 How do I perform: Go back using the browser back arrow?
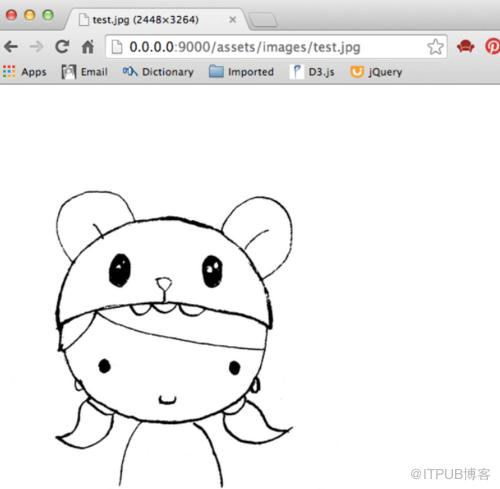coord(11,47)
